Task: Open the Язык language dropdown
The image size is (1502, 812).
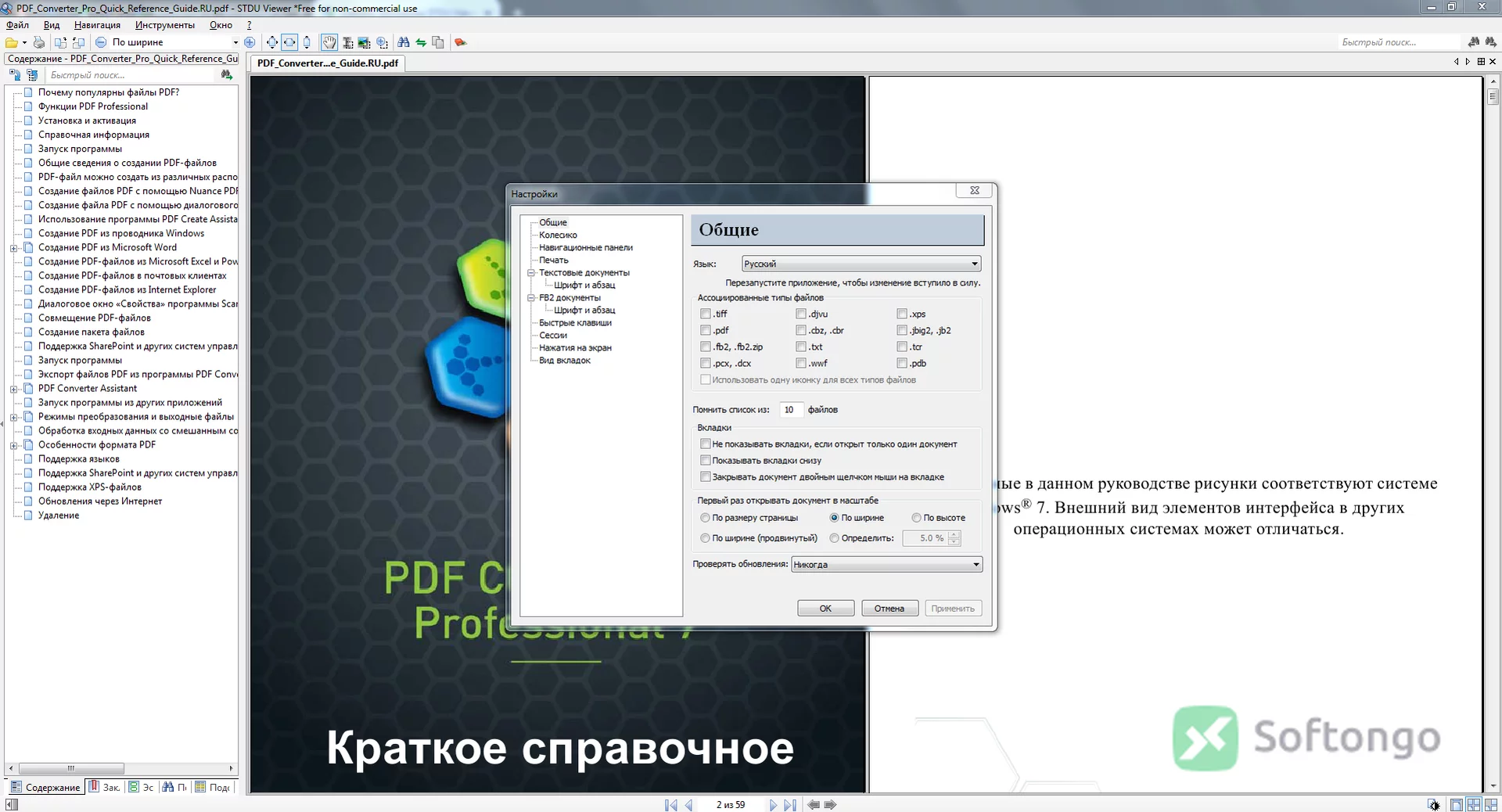Action: pyautogui.click(x=861, y=264)
